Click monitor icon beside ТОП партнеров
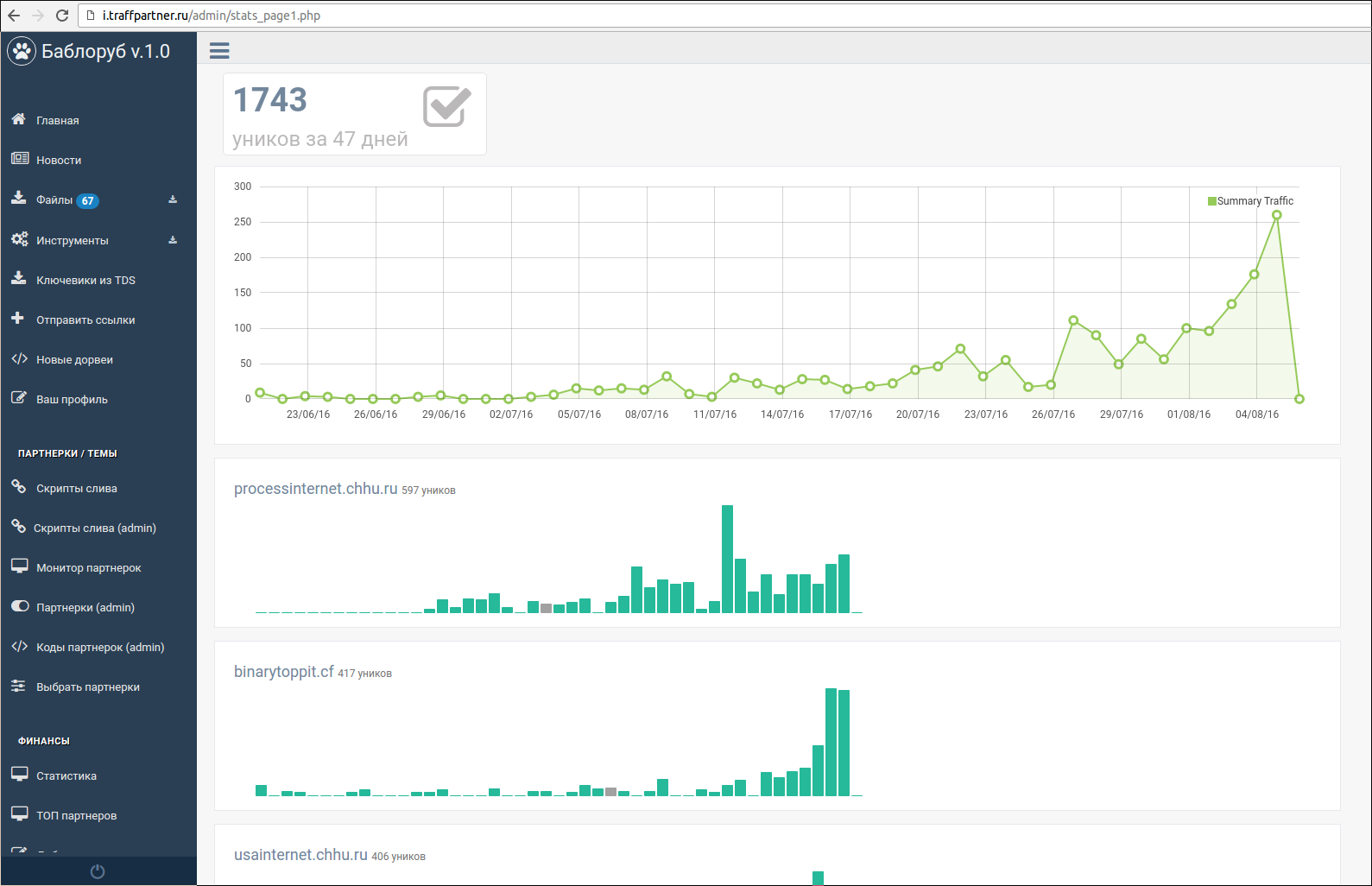Image resolution: width=1372 pixels, height=886 pixels. [x=20, y=813]
